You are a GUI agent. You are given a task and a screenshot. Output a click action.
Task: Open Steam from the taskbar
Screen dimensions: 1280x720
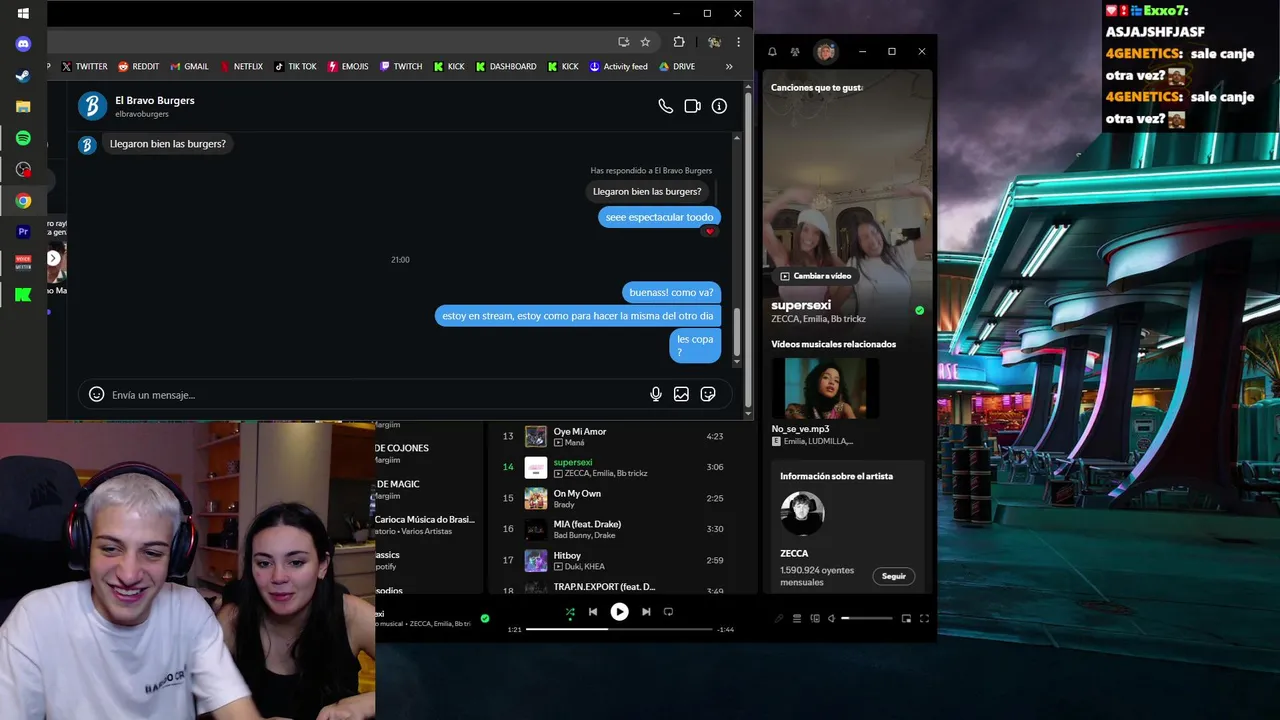(23, 76)
